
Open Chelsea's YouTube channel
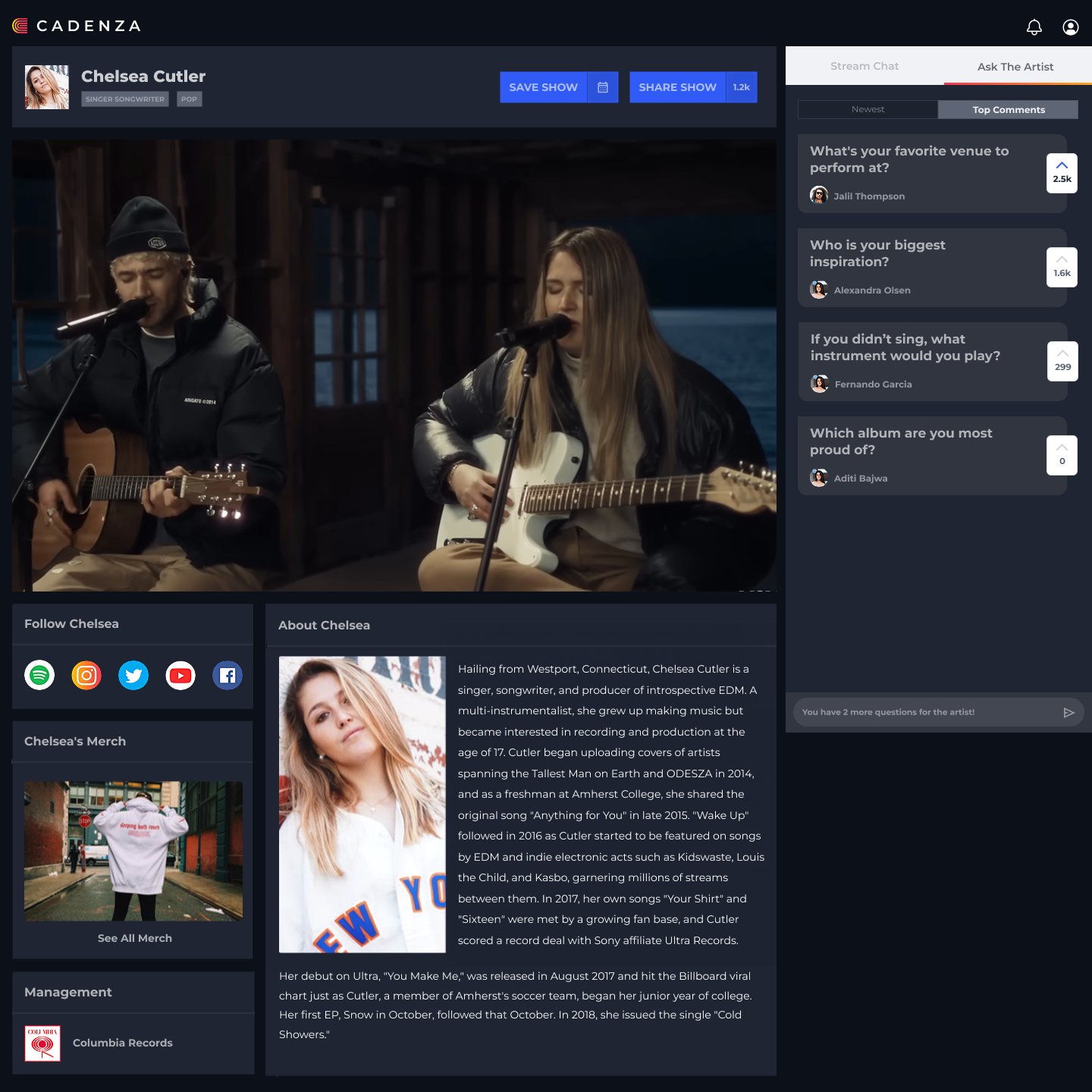pos(180,675)
